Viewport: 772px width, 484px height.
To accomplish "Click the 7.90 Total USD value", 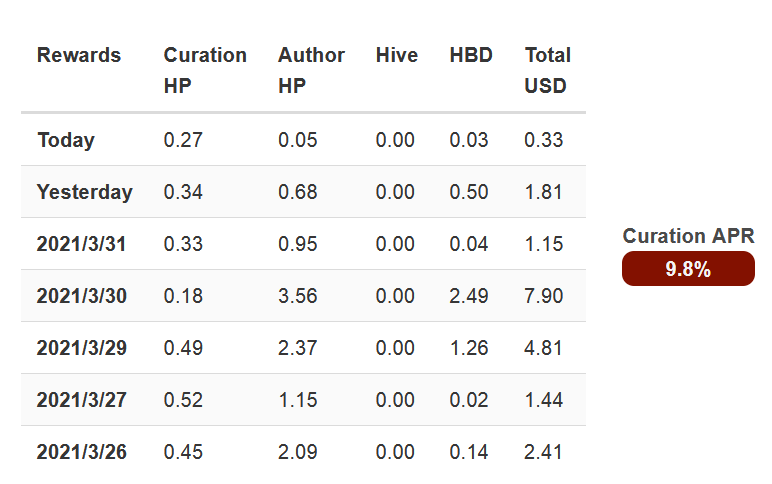I will pyautogui.click(x=544, y=296).
